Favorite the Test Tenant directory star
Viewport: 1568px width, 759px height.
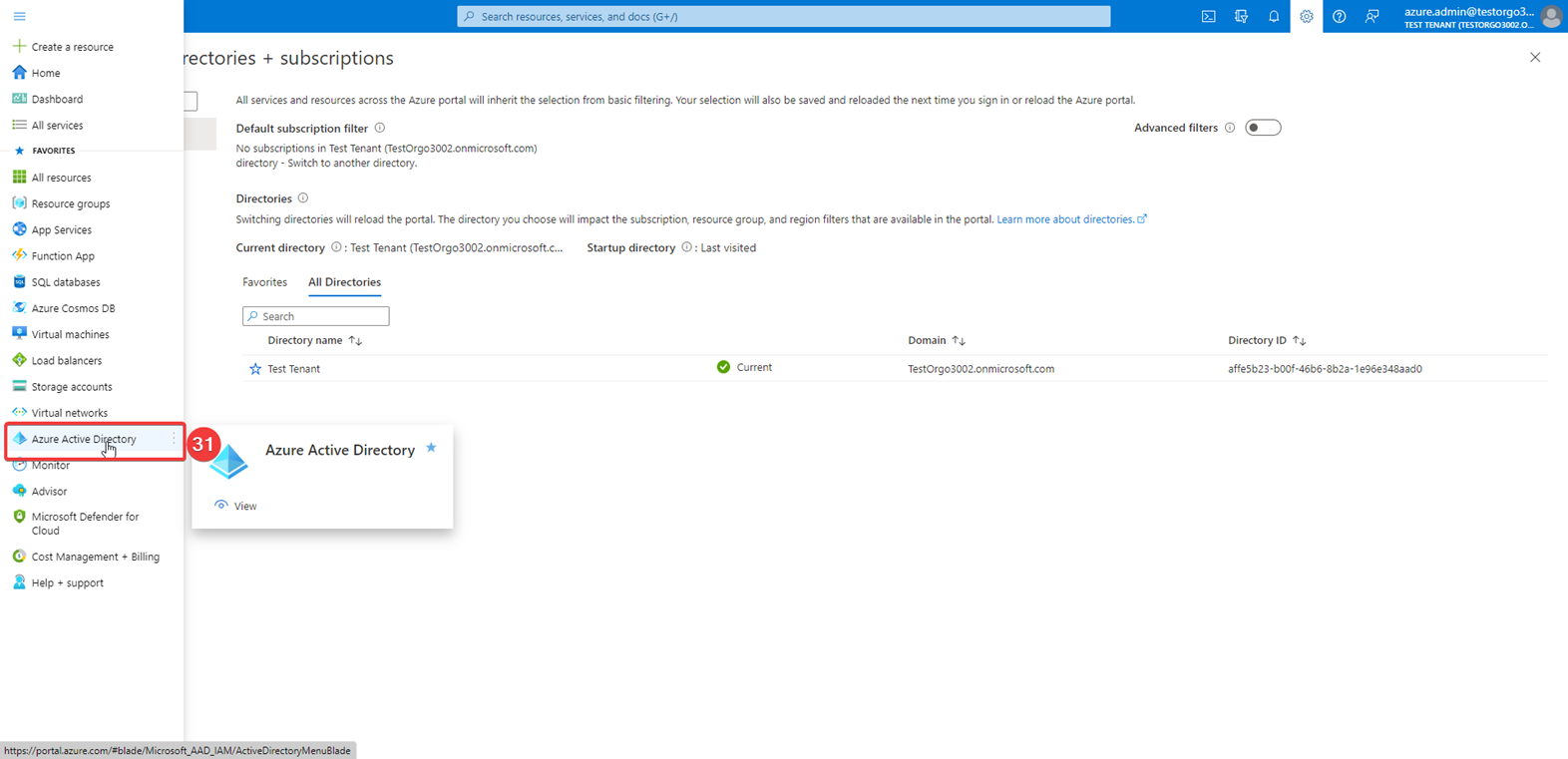[x=255, y=369]
